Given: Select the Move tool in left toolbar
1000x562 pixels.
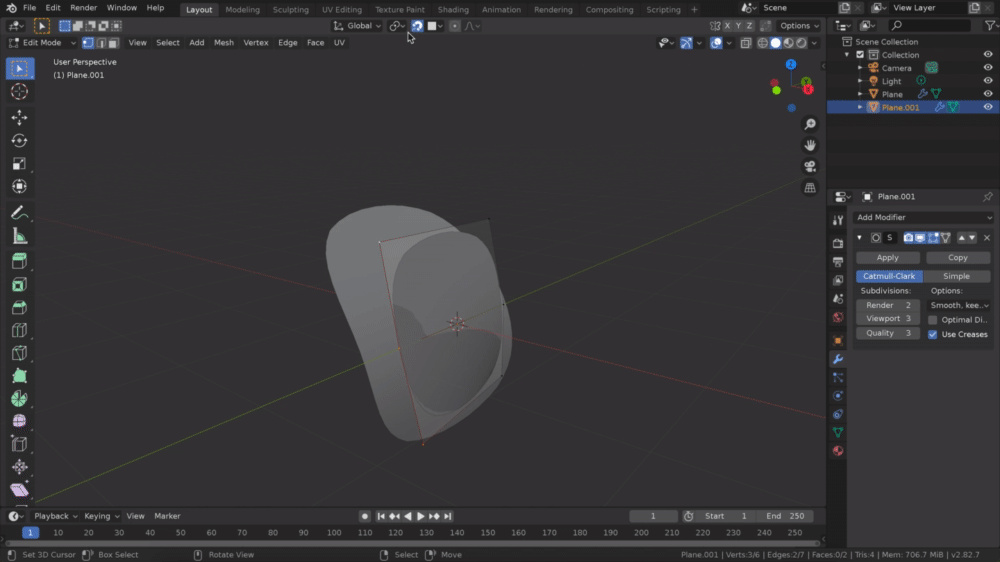Looking at the screenshot, I should click(x=19, y=117).
